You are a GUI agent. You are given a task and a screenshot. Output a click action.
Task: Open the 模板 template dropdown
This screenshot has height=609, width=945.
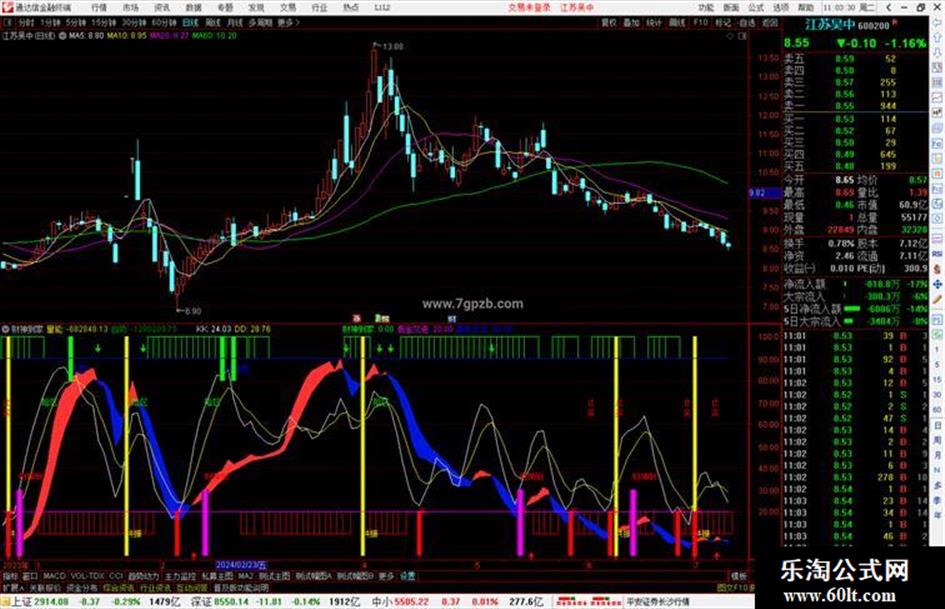click(739, 576)
